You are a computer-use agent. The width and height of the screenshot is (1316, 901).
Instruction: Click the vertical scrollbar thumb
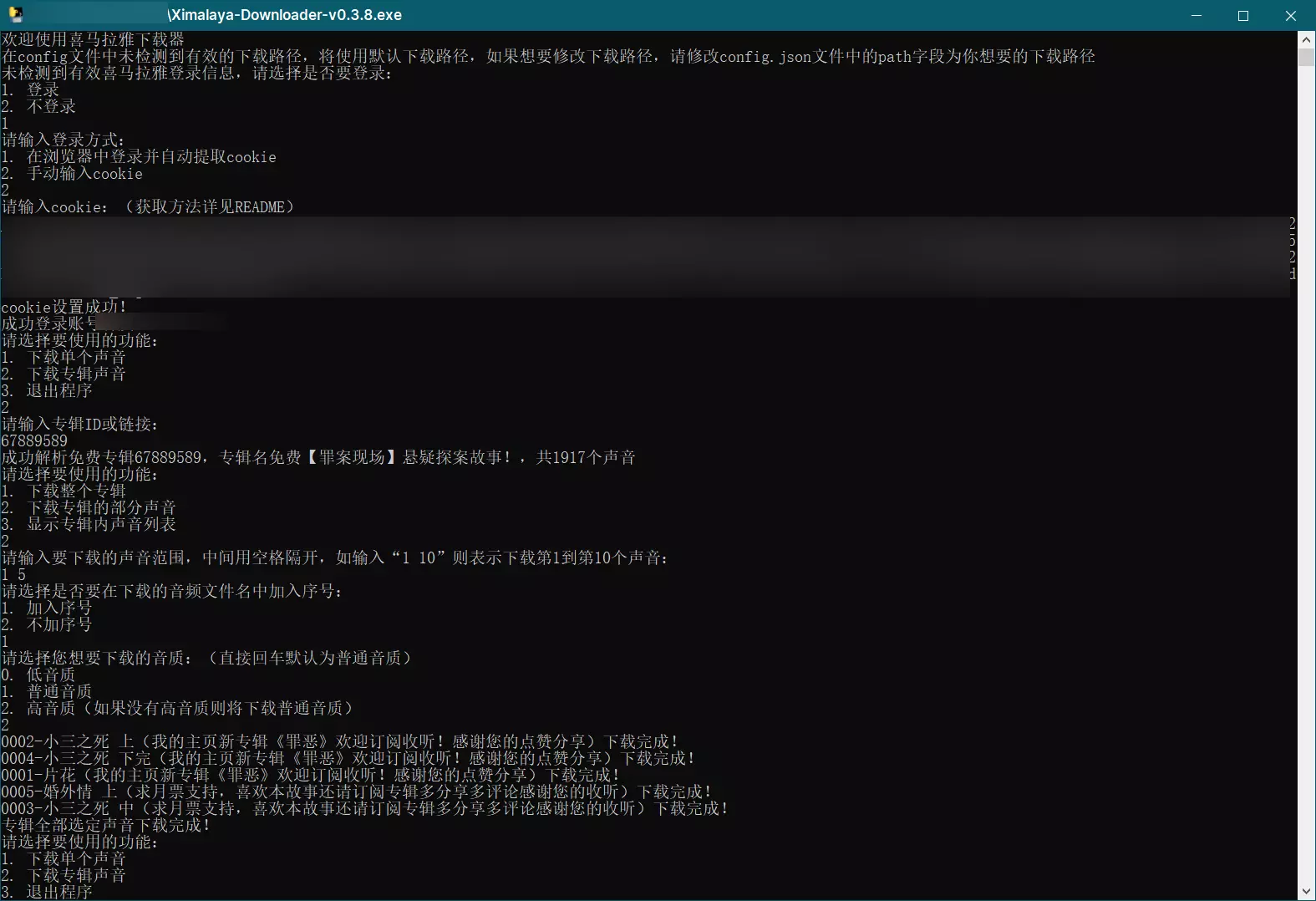[x=1306, y=57]
